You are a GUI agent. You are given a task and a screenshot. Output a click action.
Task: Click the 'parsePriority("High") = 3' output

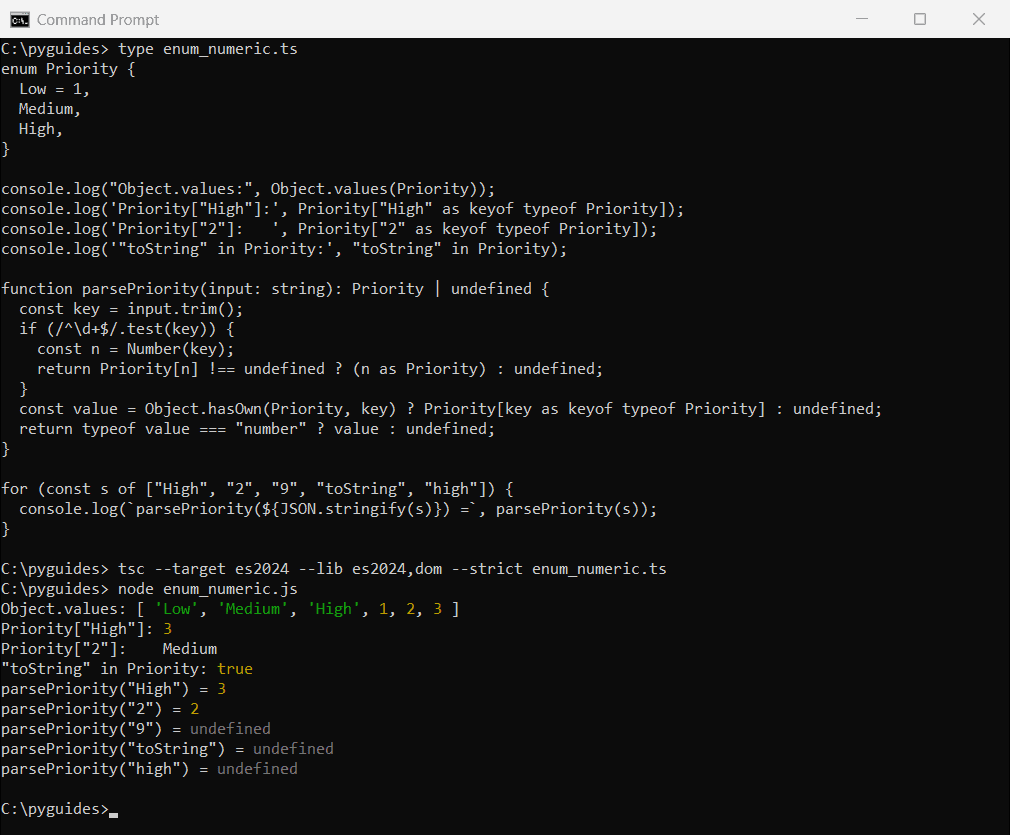(113, 689)
